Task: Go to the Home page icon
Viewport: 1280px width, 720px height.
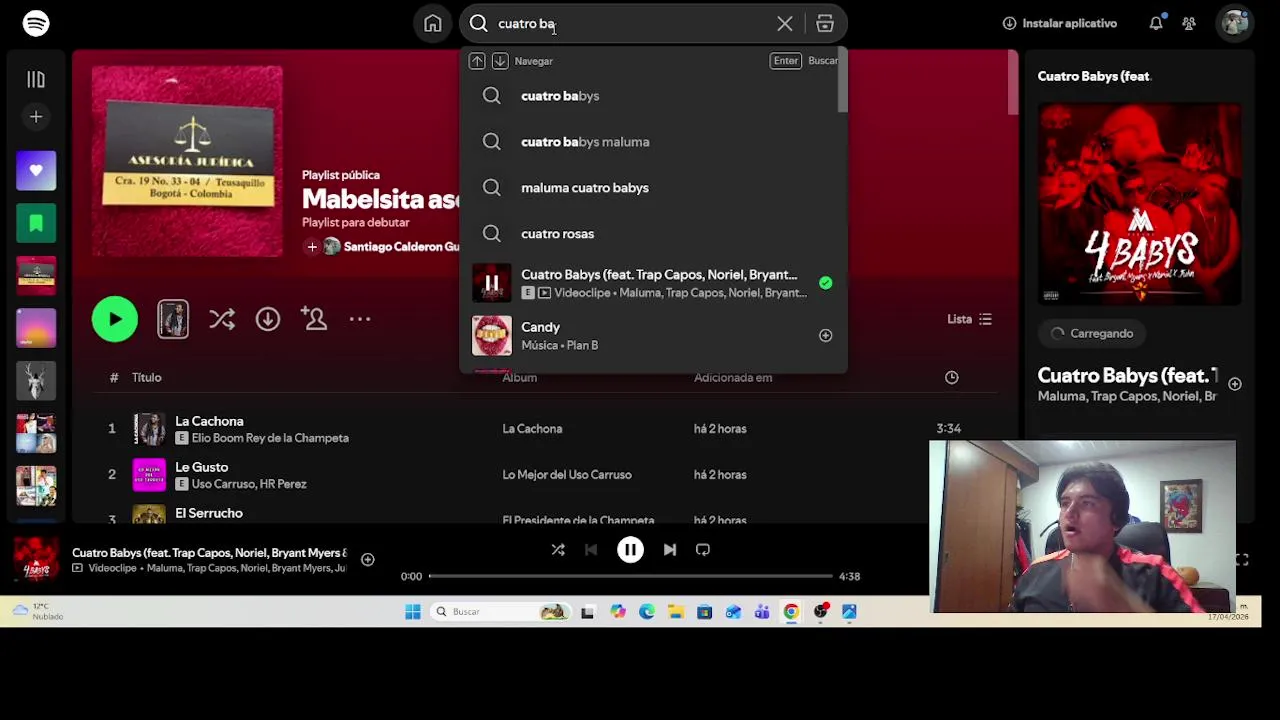Action: coord(432,23)
